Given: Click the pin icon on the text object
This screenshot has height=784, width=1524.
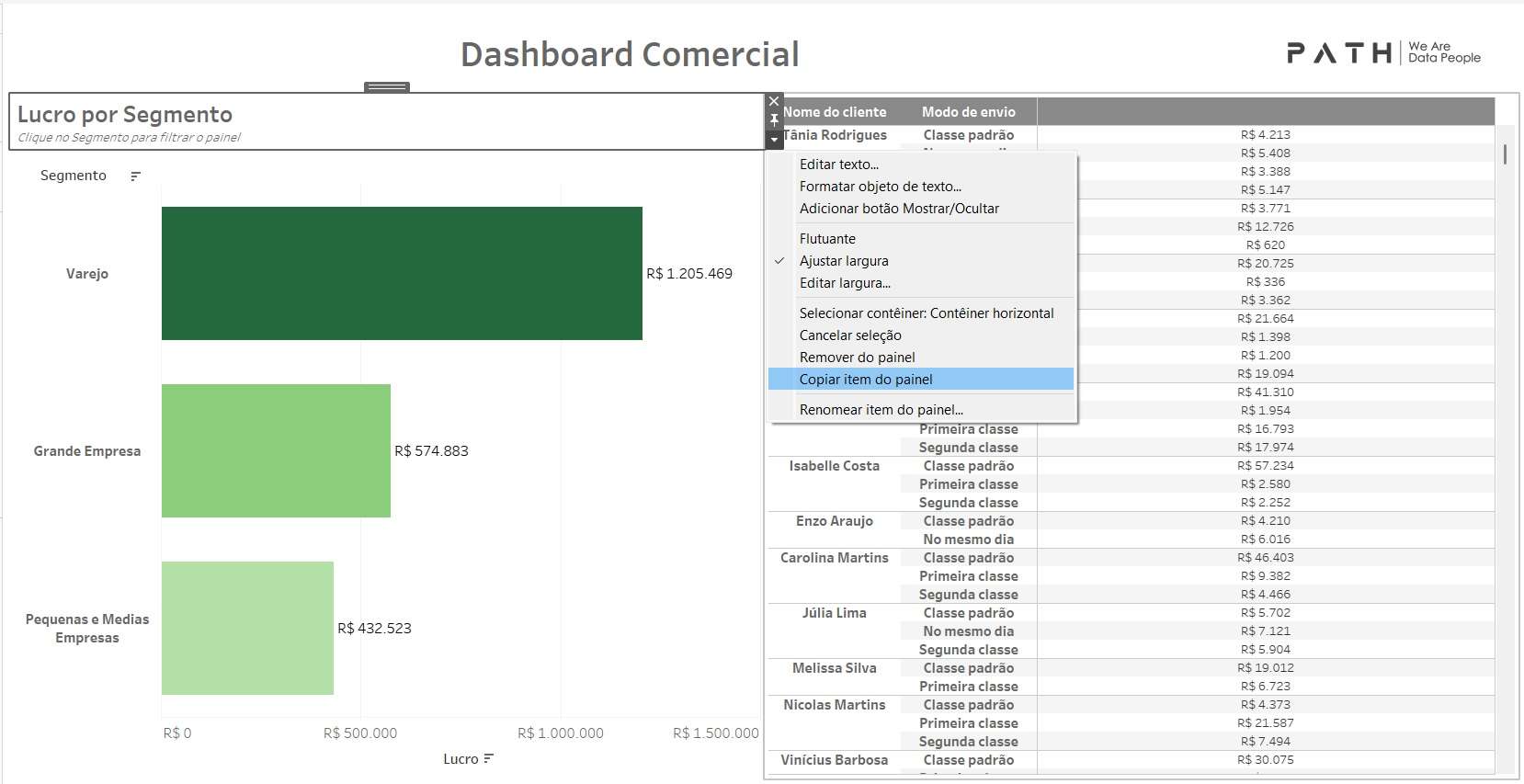Looking at the screenshot, I should point(774,120).
